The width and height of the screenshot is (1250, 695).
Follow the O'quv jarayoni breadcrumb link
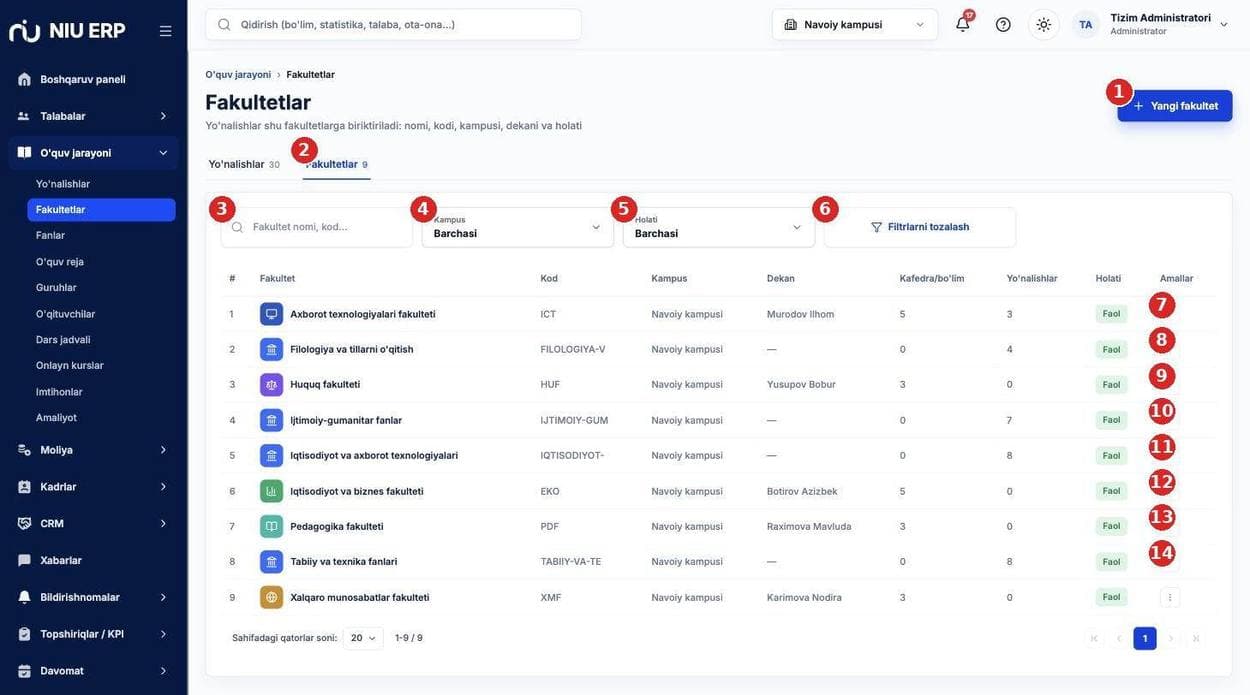tap(238, 74)
